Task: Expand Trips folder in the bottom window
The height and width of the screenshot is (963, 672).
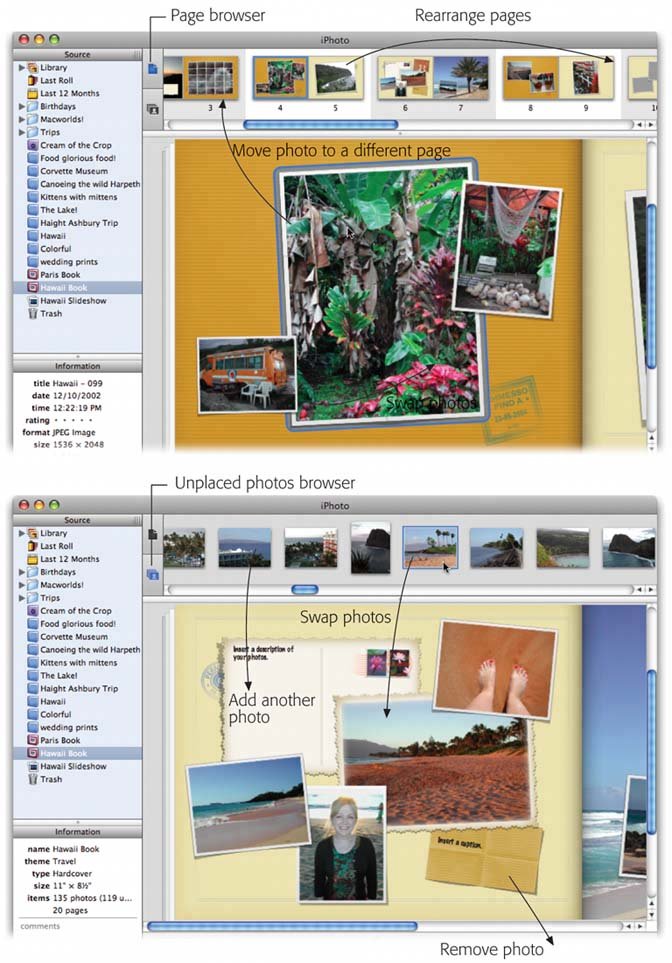Action: tap(21, 598)
